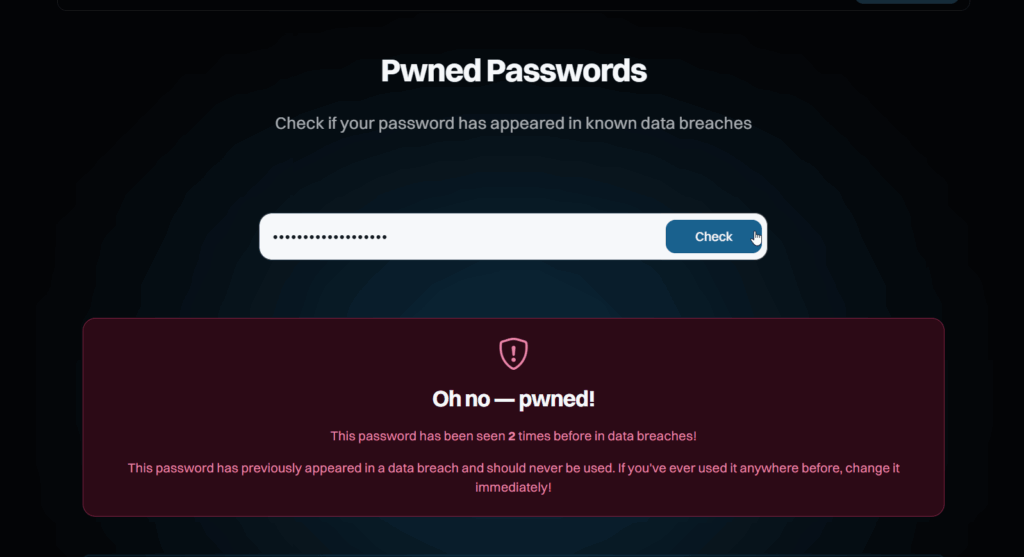
Task: Click the exclamation mark inside the shield
Action: click(513, 352)
